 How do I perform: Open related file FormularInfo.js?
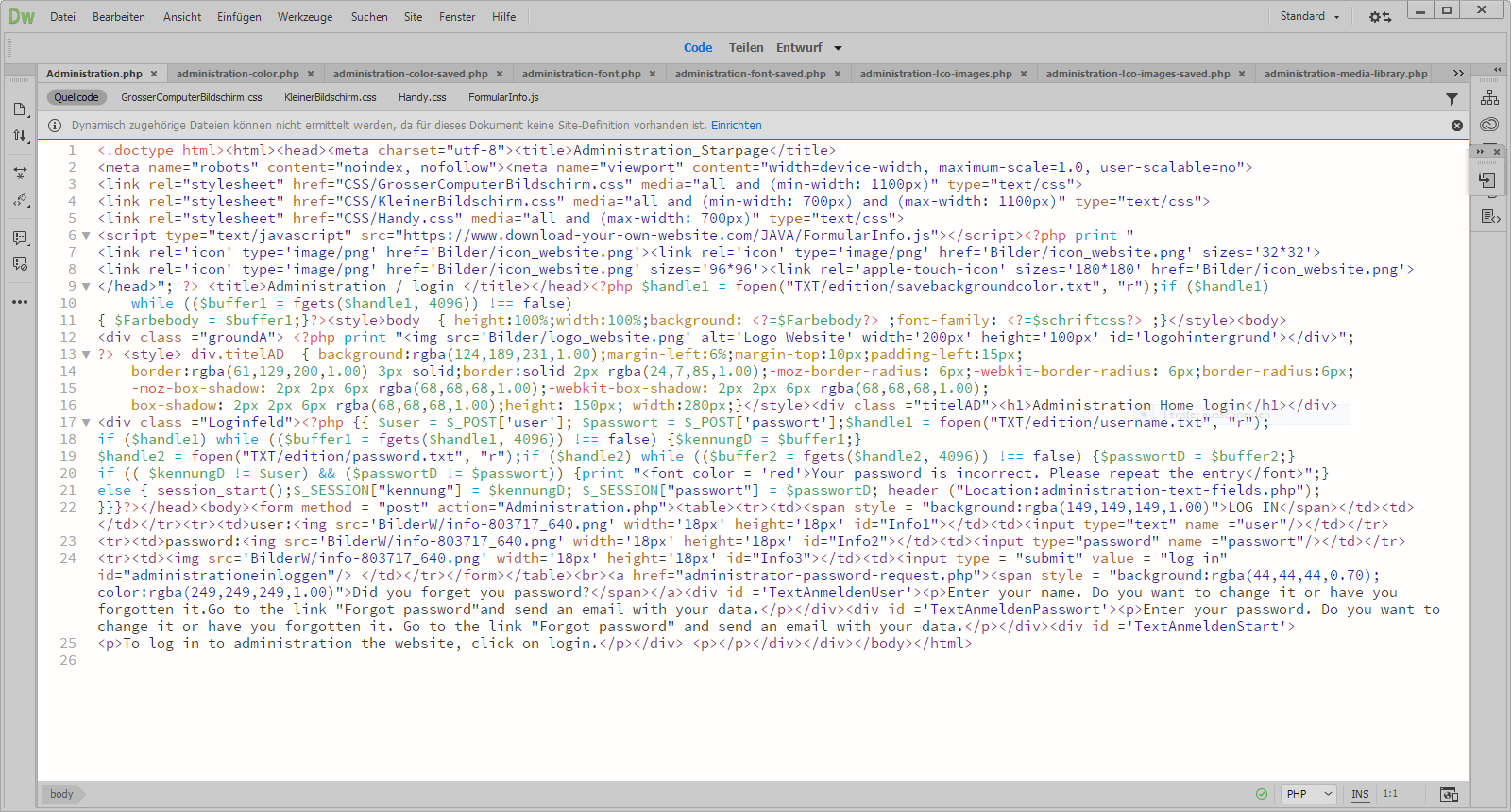point(503,97)
